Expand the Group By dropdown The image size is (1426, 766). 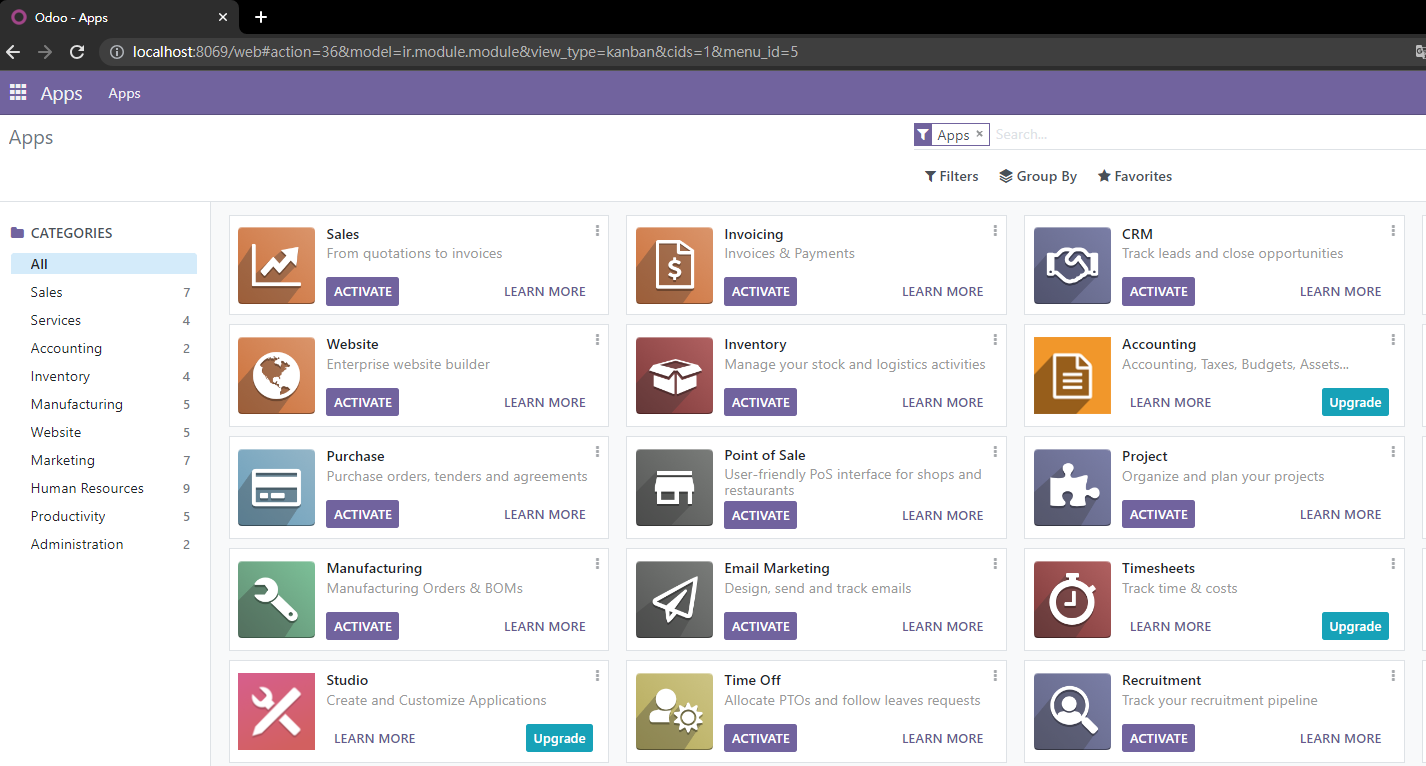click(x=1038, y=176)
